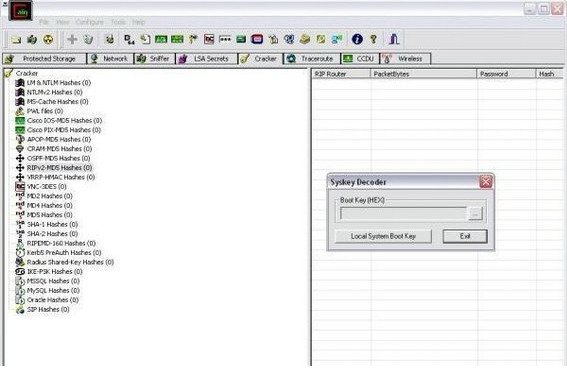Open the Box Revealer asterisks icon
This screenshot has height=372, width=567.
[225, 39]
